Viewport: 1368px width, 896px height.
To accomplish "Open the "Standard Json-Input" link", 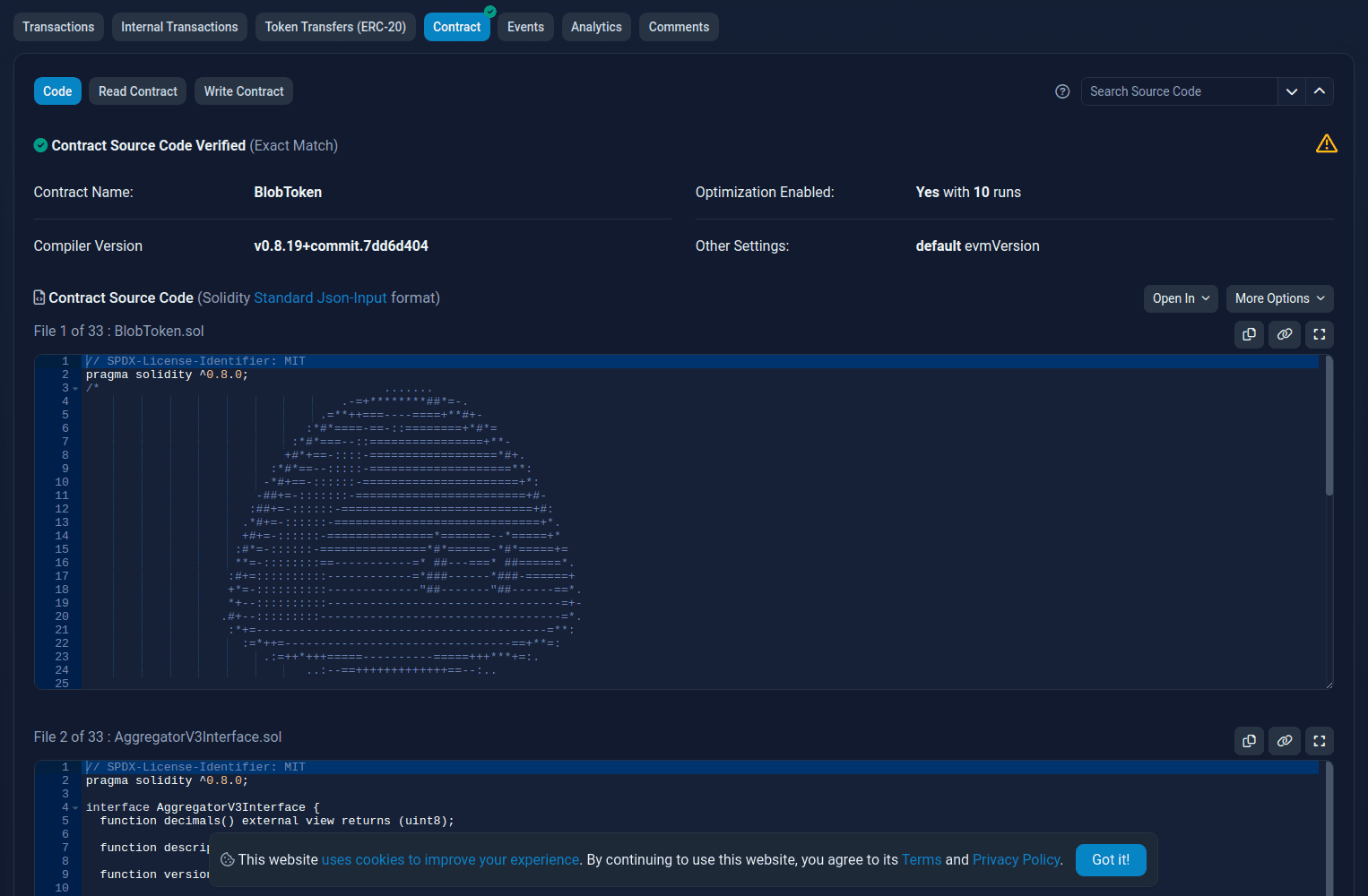I will (x=322, y=297).
